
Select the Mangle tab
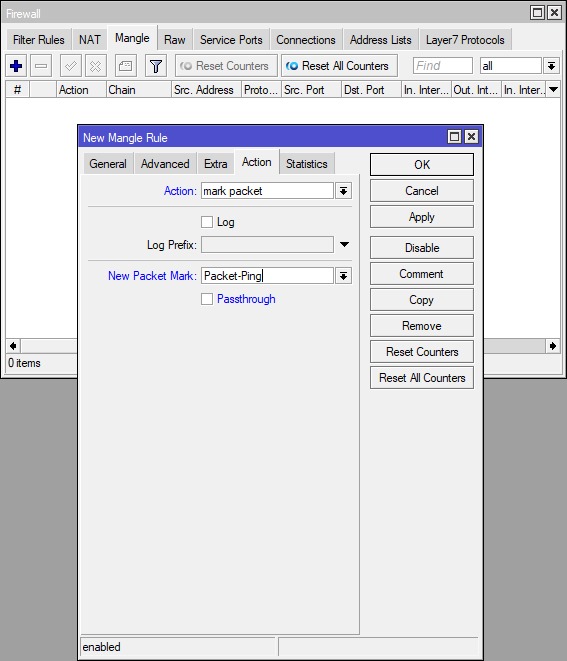tap(132, 38)
